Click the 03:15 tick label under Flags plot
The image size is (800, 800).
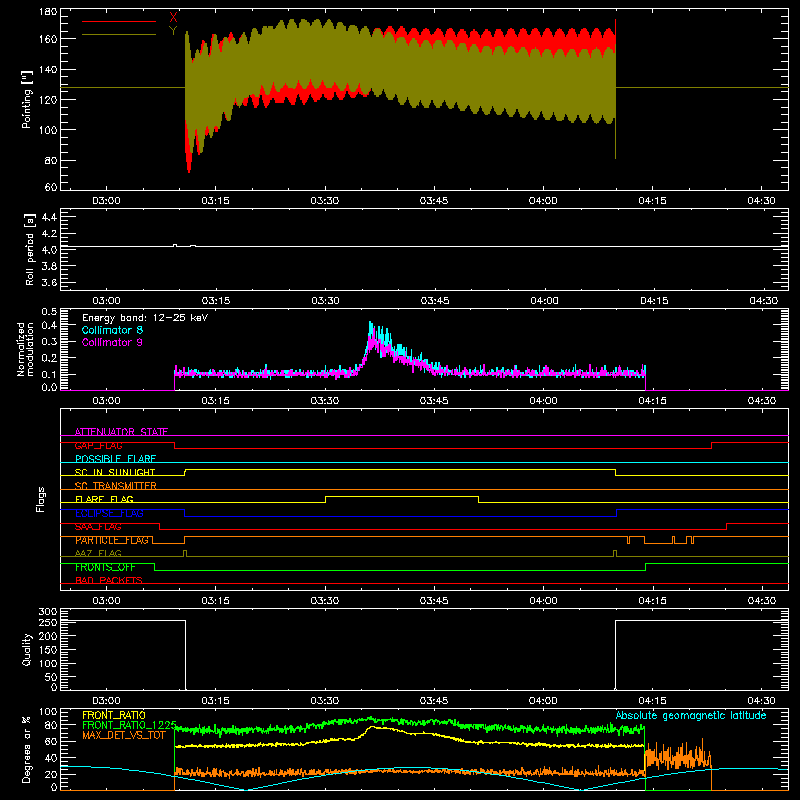point(215,601)
